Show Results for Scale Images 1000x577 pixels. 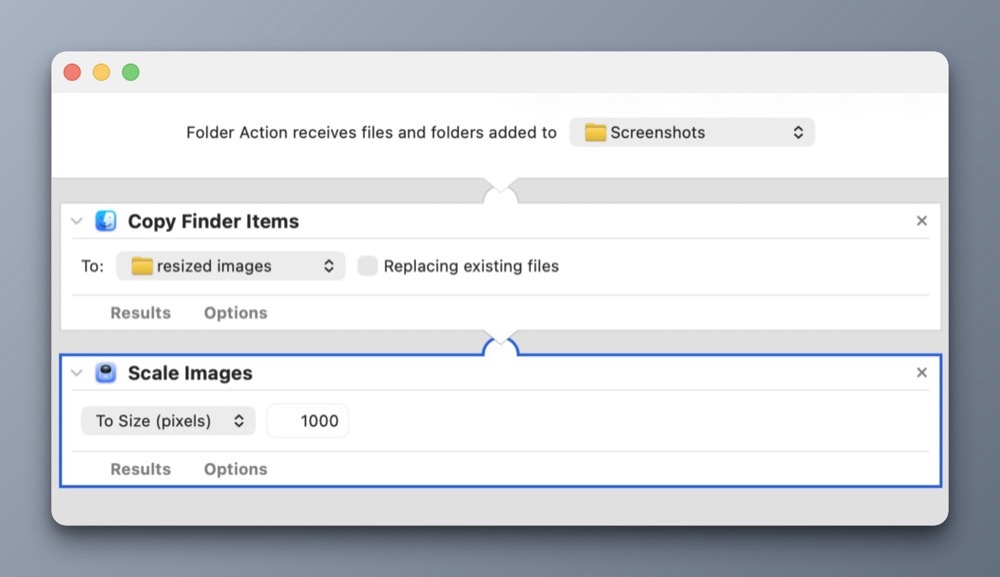140,469
